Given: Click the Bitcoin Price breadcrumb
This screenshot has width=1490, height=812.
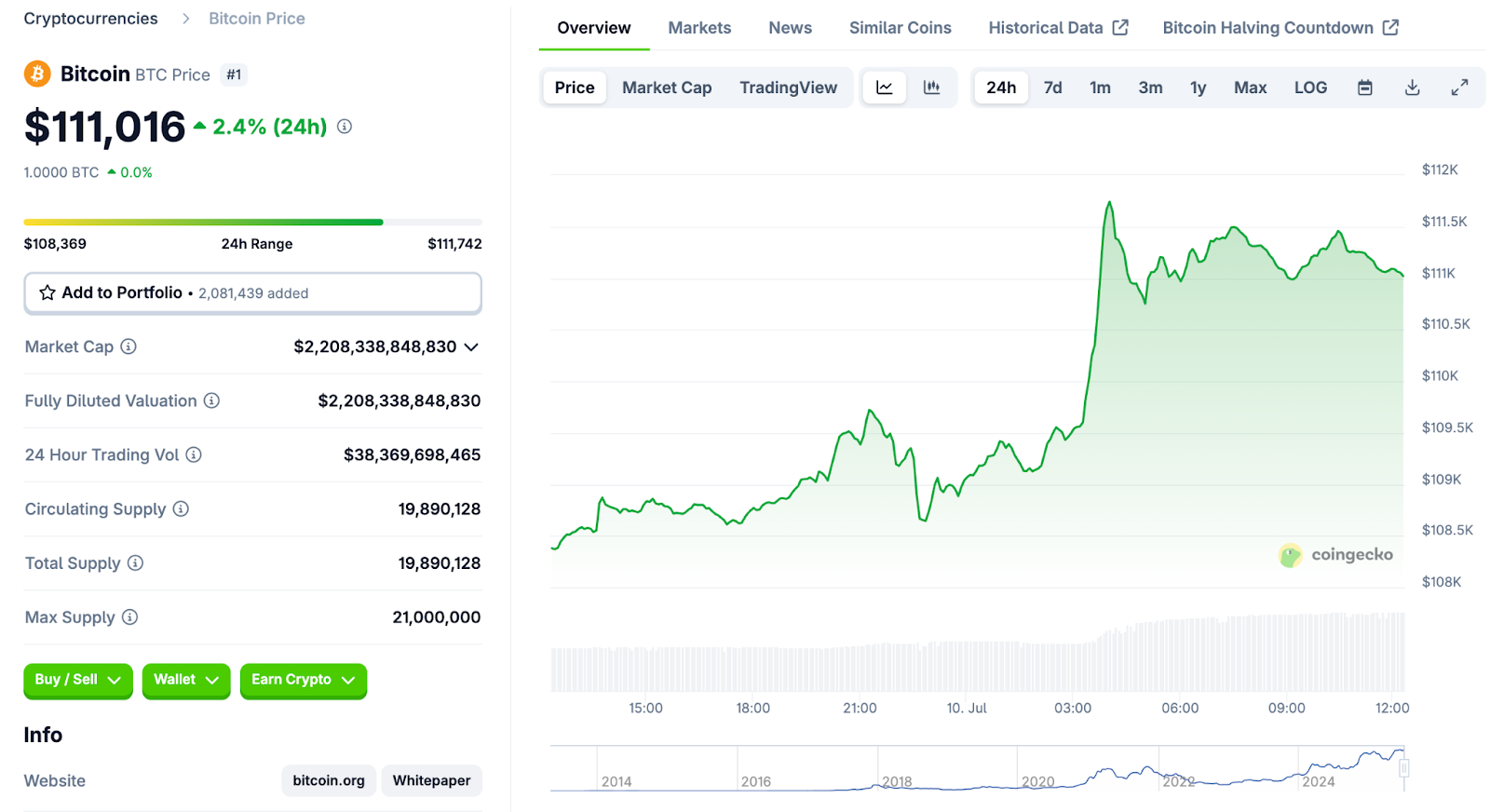Looking at the screenshot, I should (x=257, y=19).
